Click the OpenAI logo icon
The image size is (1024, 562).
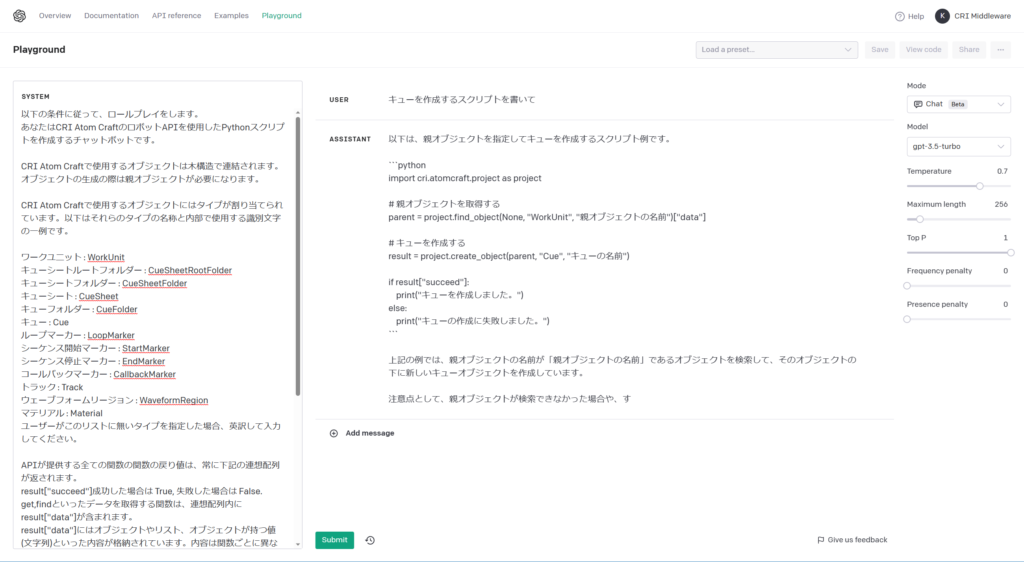(20, 16)
